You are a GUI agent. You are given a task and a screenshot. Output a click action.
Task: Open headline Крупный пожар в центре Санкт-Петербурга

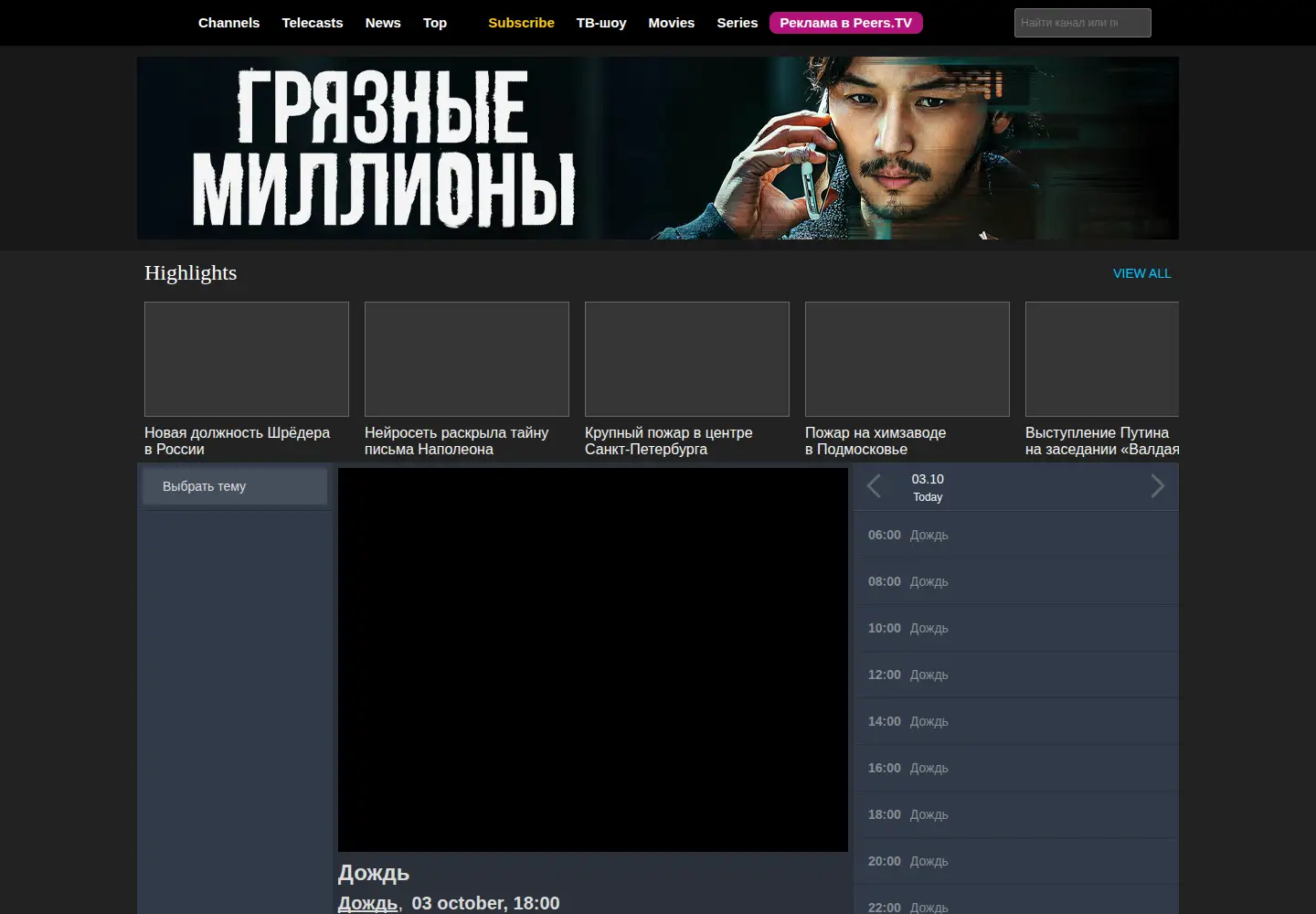coord(669,441)
